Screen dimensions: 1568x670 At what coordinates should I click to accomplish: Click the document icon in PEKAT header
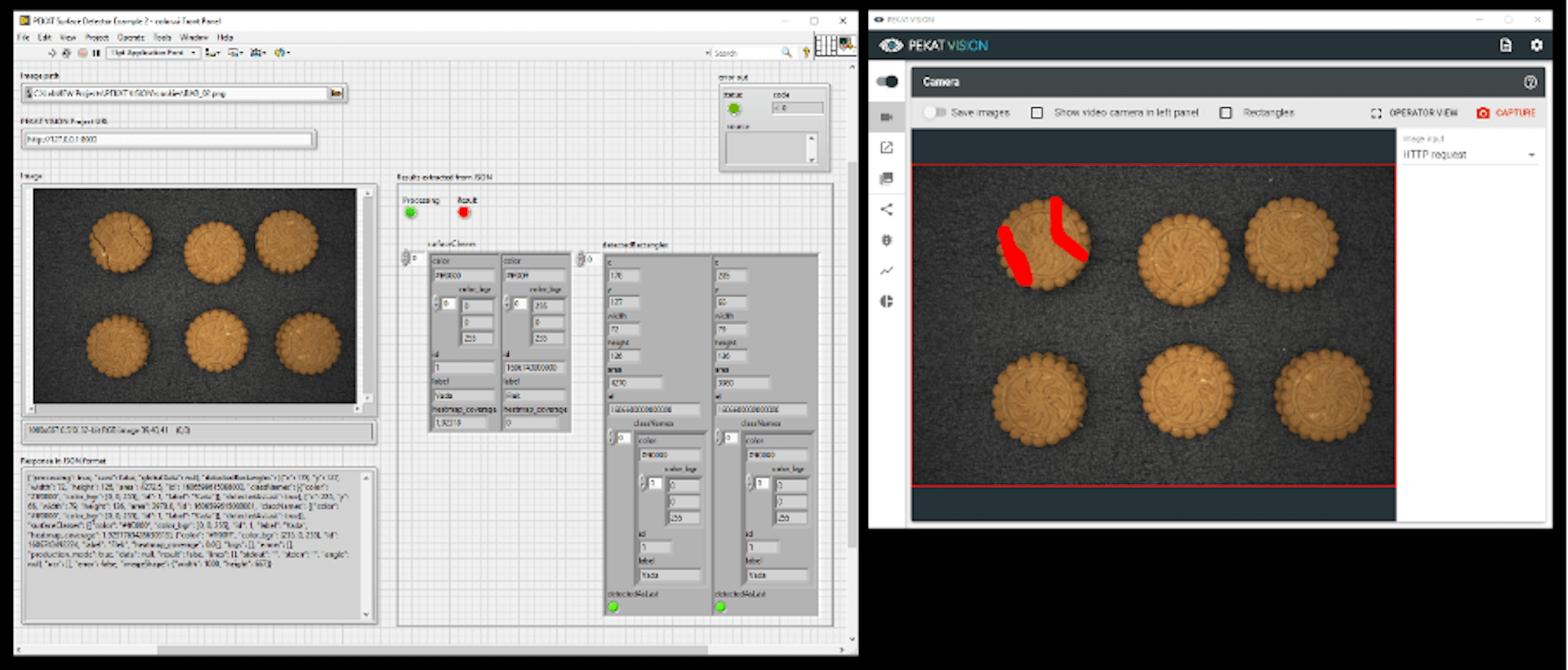pos(1505,46)
